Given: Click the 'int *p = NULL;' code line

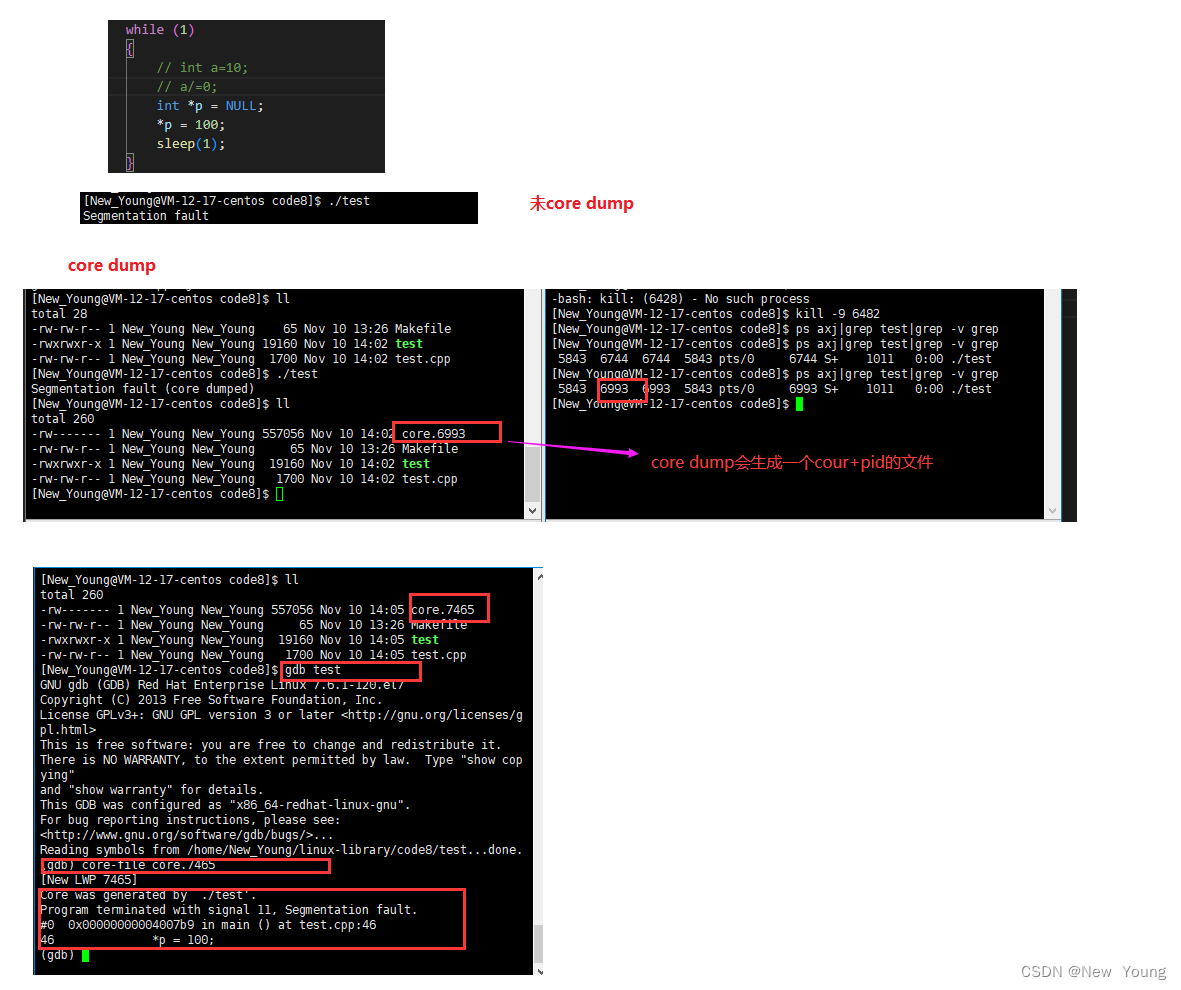Looking at the screenshot, I should (209, 105).
